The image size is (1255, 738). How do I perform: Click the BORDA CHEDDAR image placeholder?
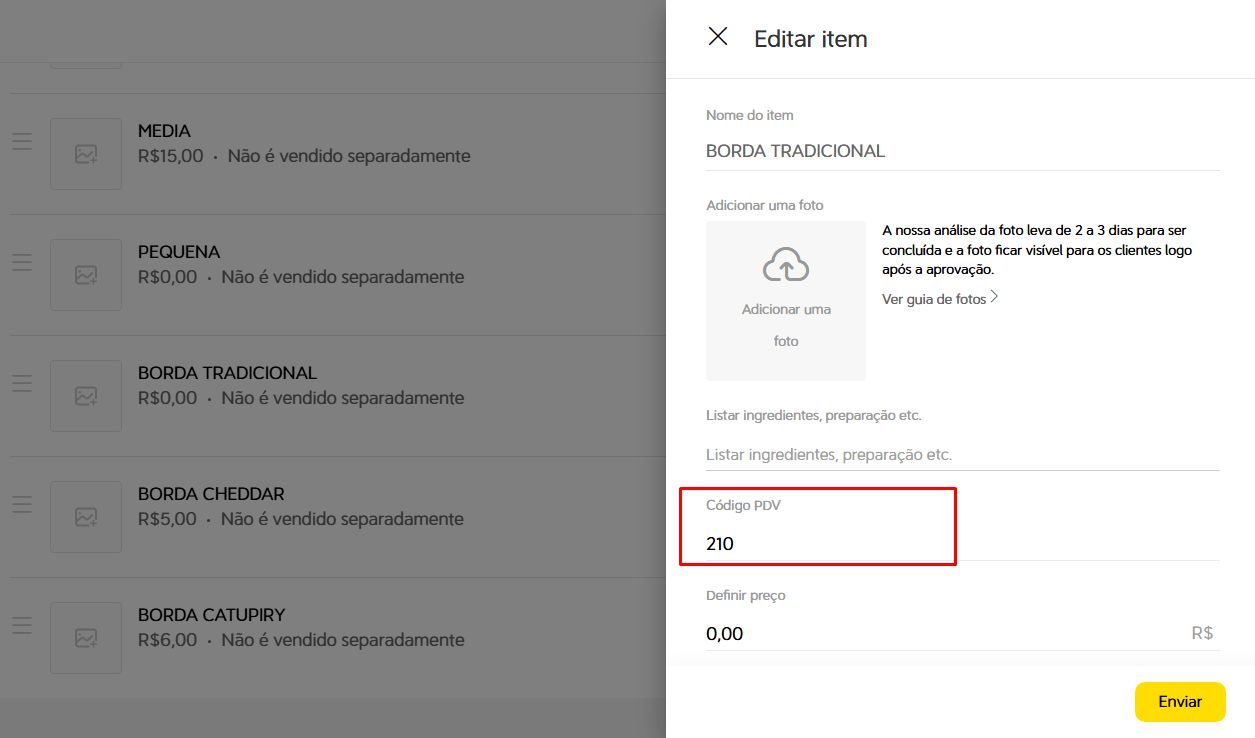click(86, 517)
